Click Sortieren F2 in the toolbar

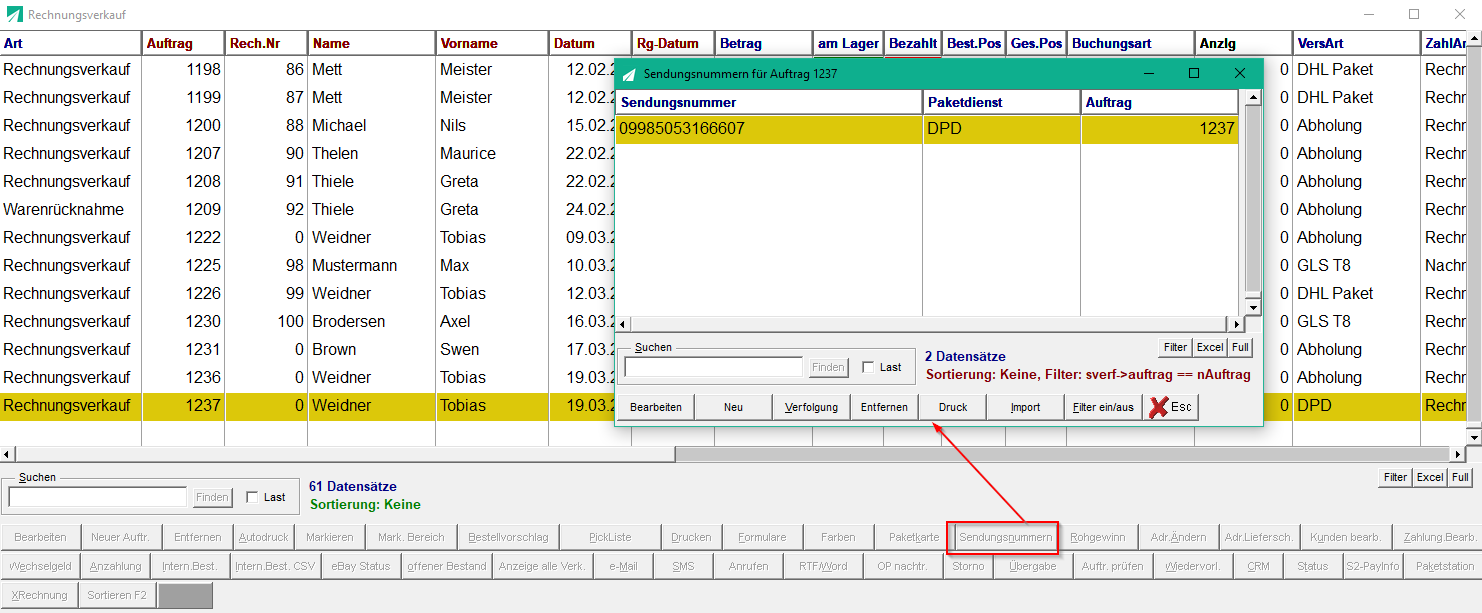[117, 595]
